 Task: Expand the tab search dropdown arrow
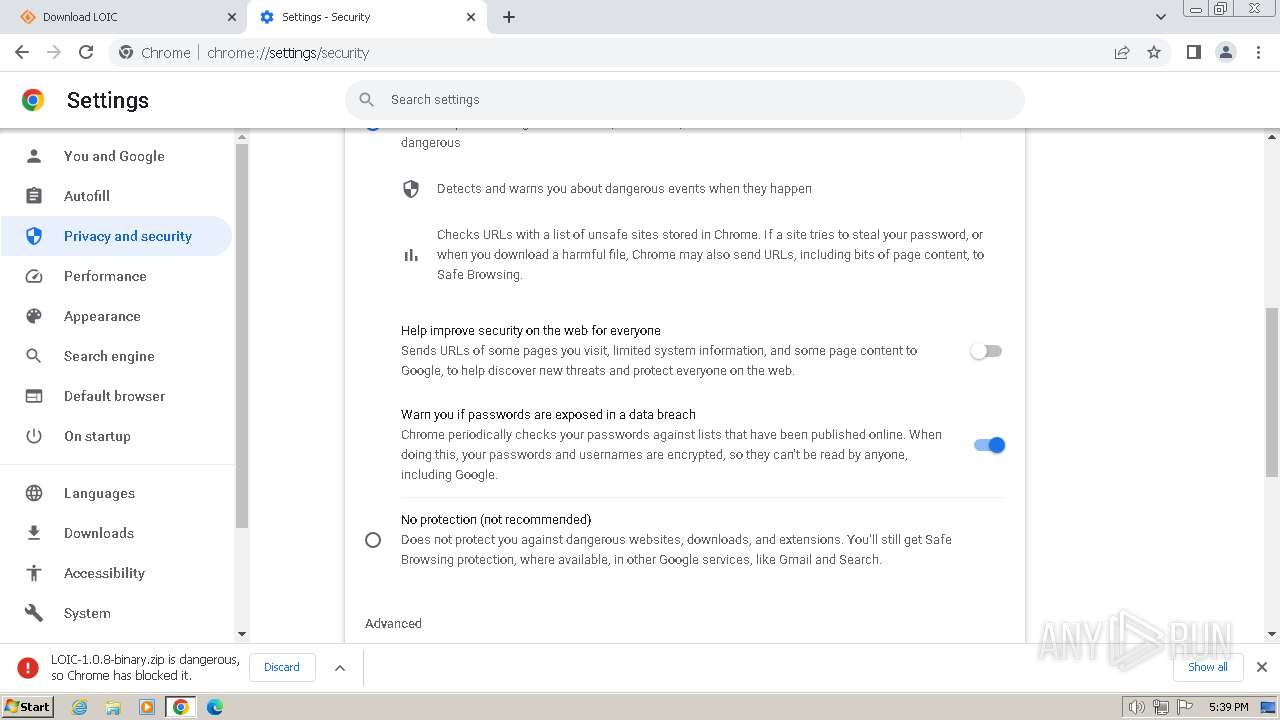tap(1160, 17)
